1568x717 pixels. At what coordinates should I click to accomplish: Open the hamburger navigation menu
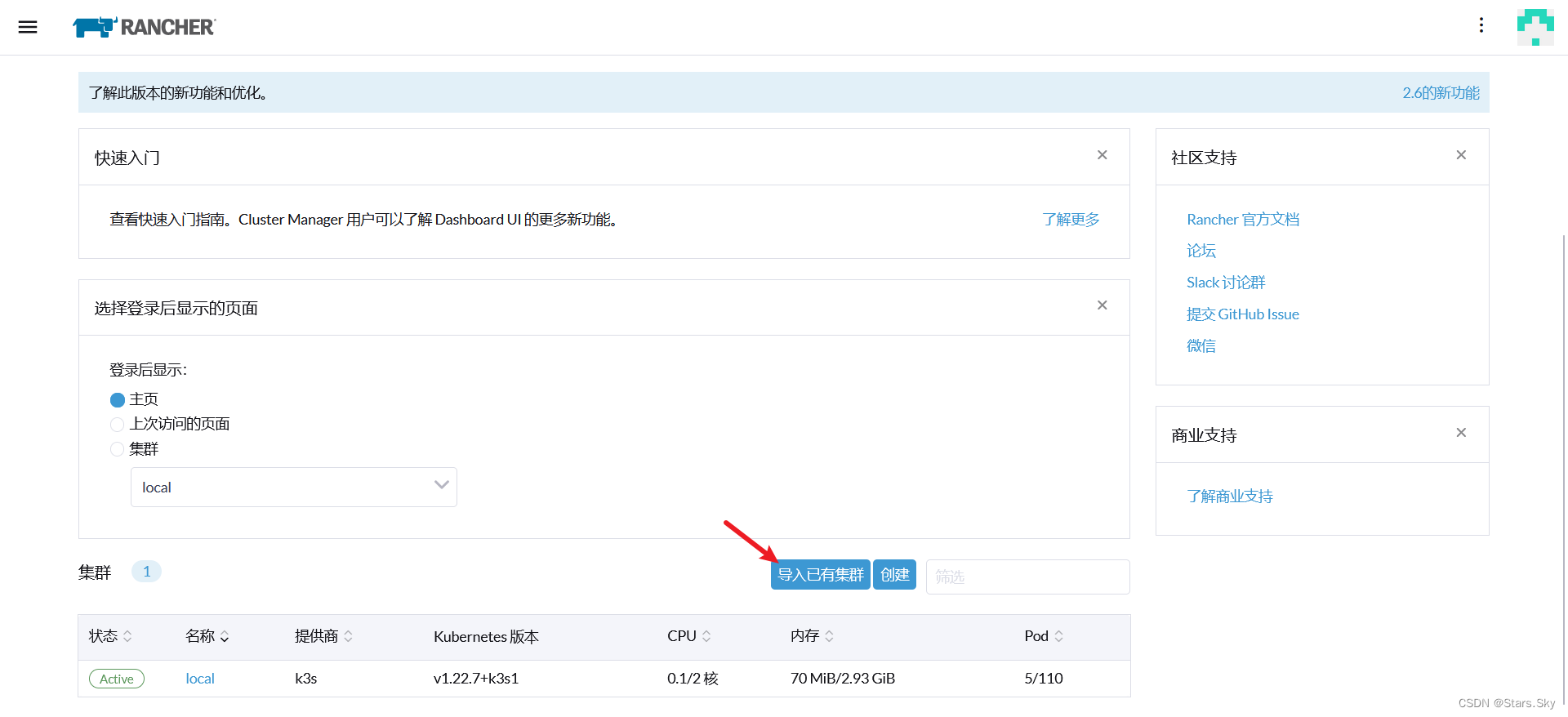(x=28, y=27)
